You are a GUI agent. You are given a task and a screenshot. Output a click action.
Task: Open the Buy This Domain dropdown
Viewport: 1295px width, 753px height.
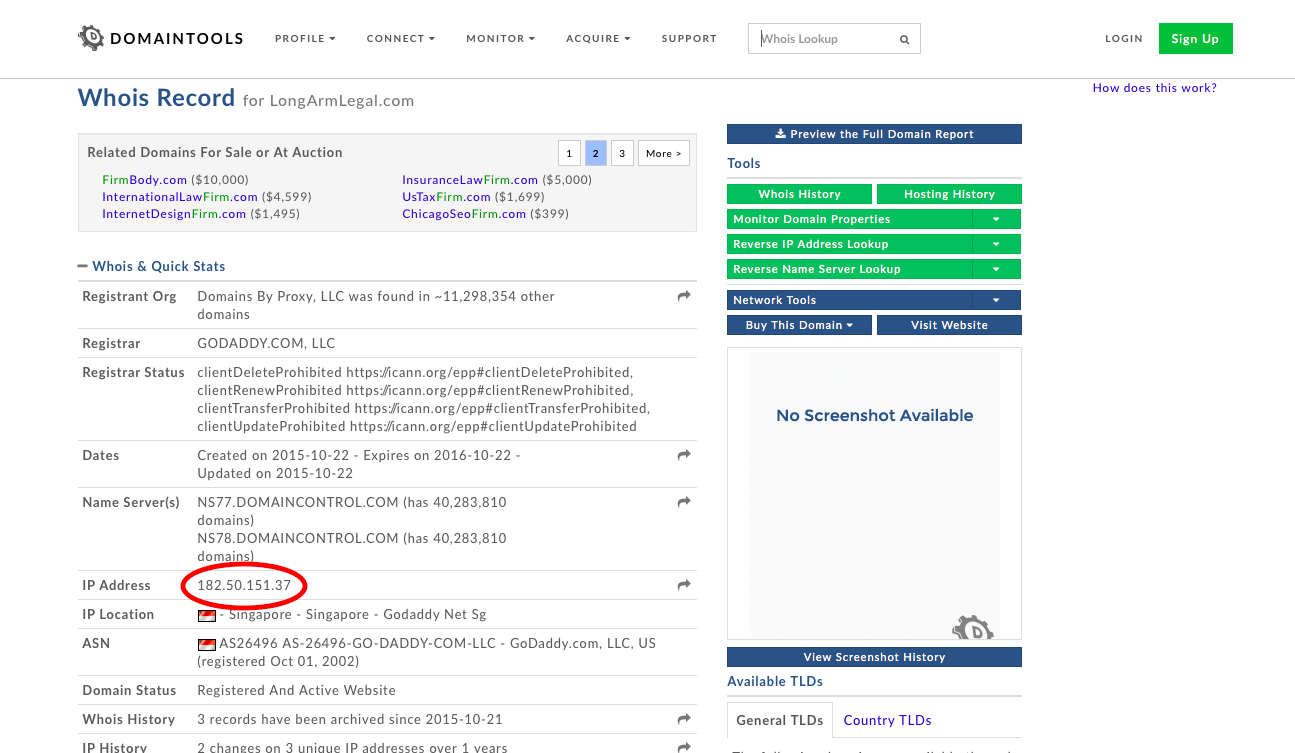(x=800, y=325)
